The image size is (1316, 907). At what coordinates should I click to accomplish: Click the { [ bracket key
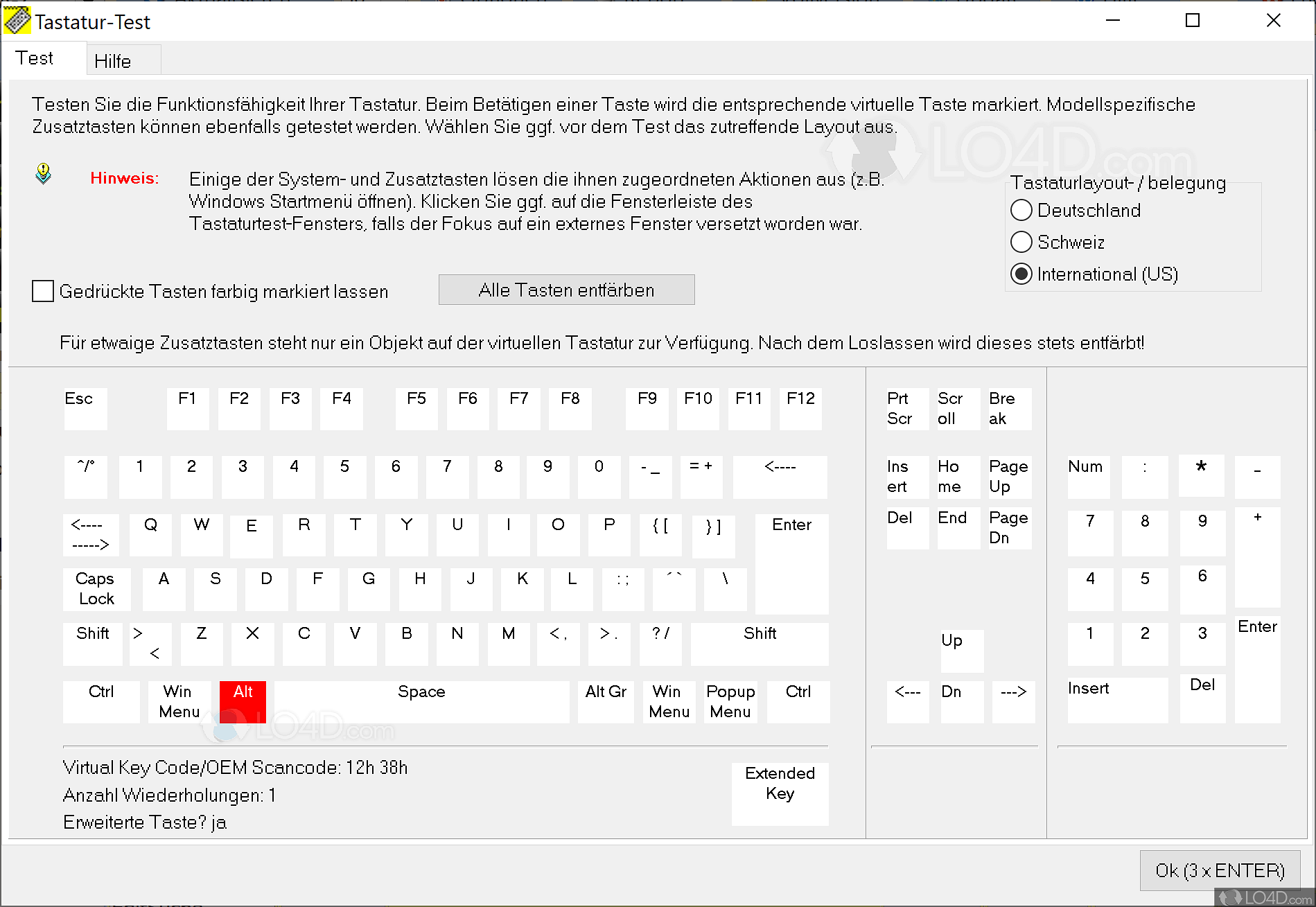pyautogui.click(x=660, y=535)
